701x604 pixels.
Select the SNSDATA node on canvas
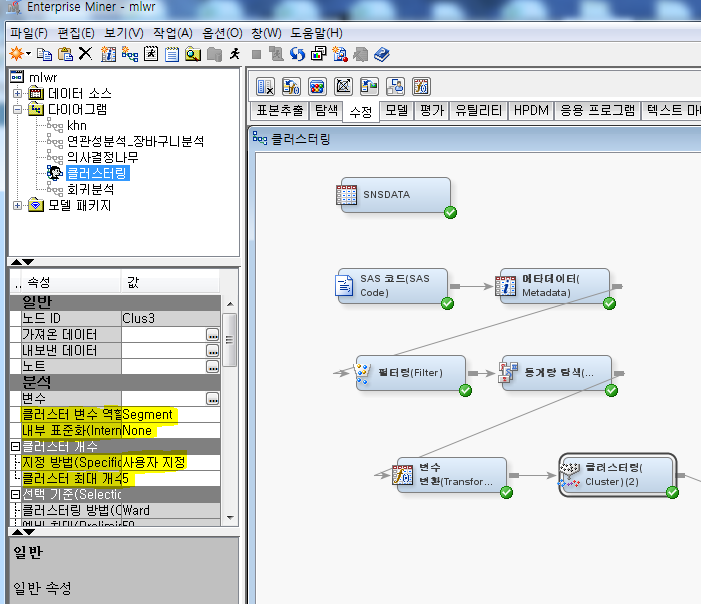click(395, 195)
